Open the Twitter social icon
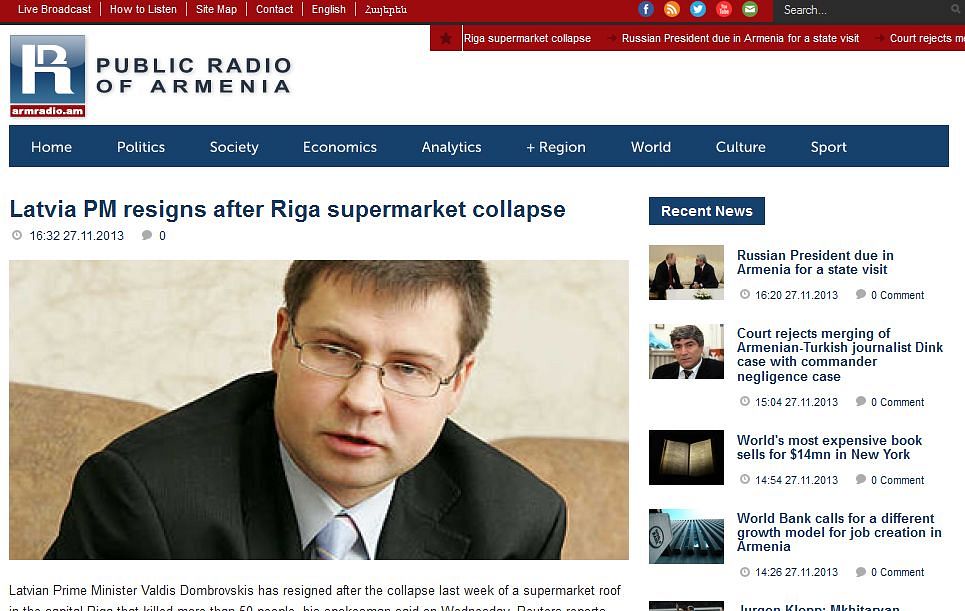This screenshot has height=611, width=965. click(697, 9)
